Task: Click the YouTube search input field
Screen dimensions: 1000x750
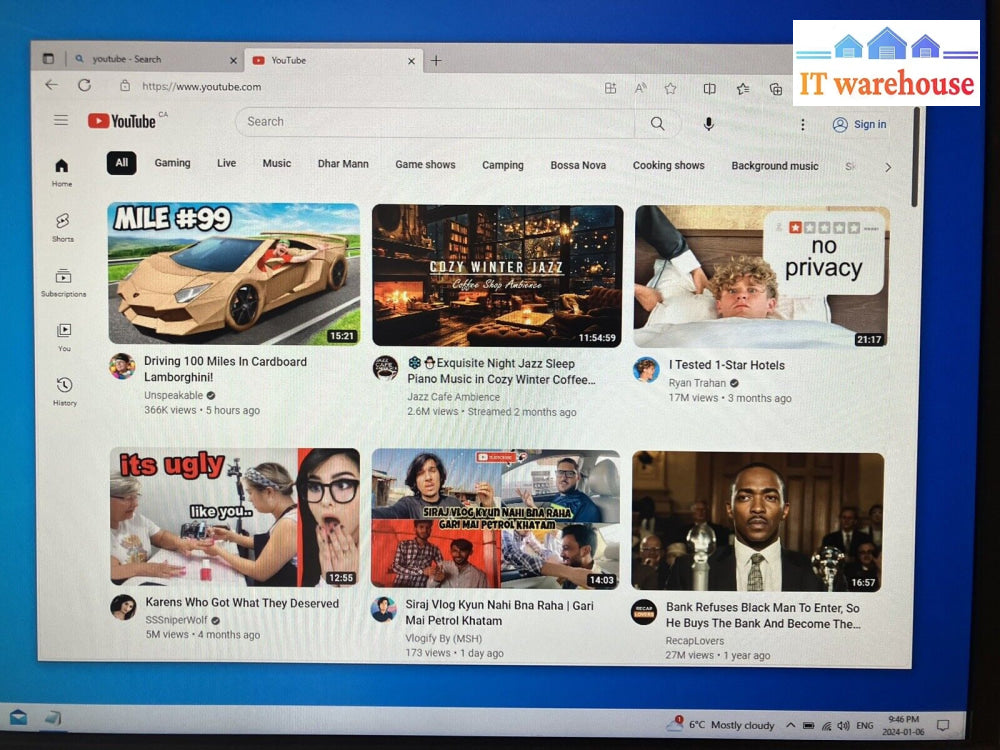Action: [x=435, y=122]
